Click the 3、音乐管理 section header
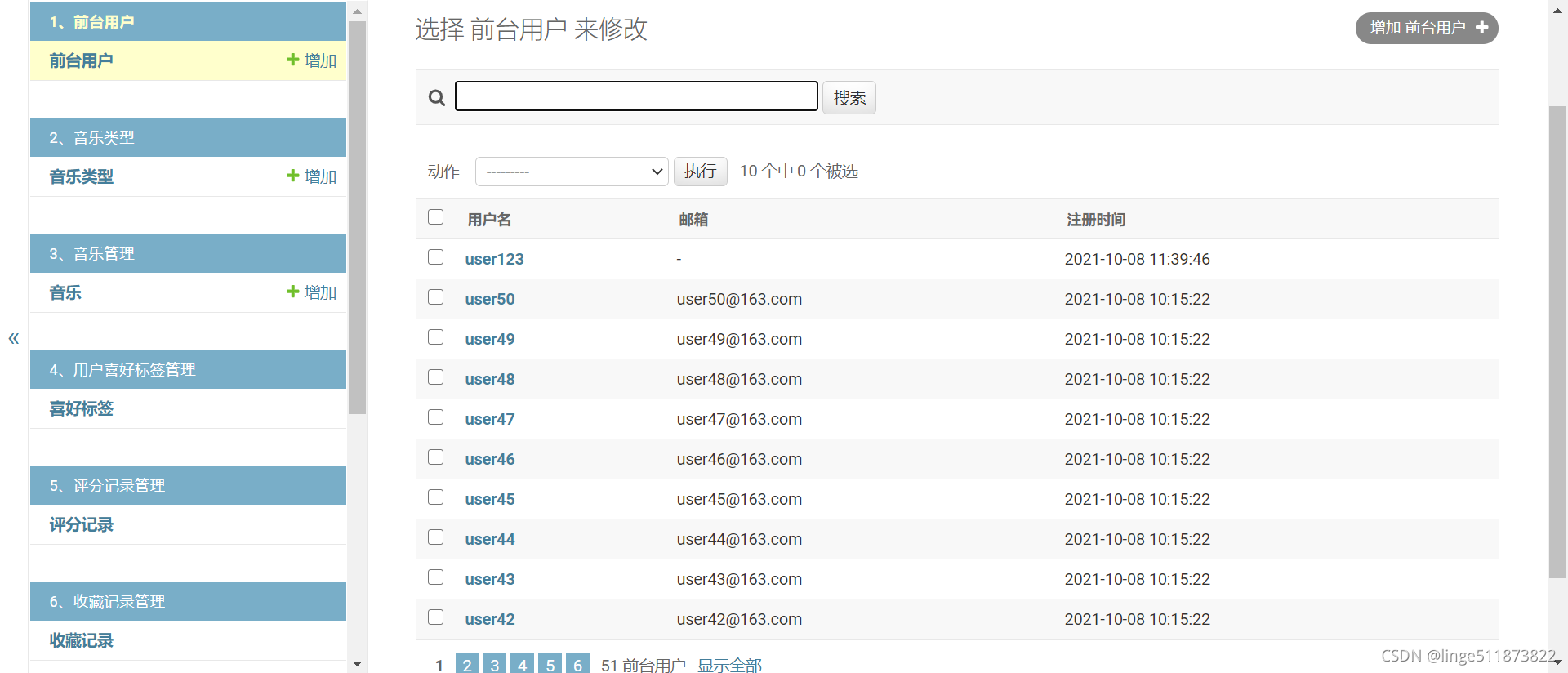Viewport: 1568px width, 673px height. click(188, 253)
